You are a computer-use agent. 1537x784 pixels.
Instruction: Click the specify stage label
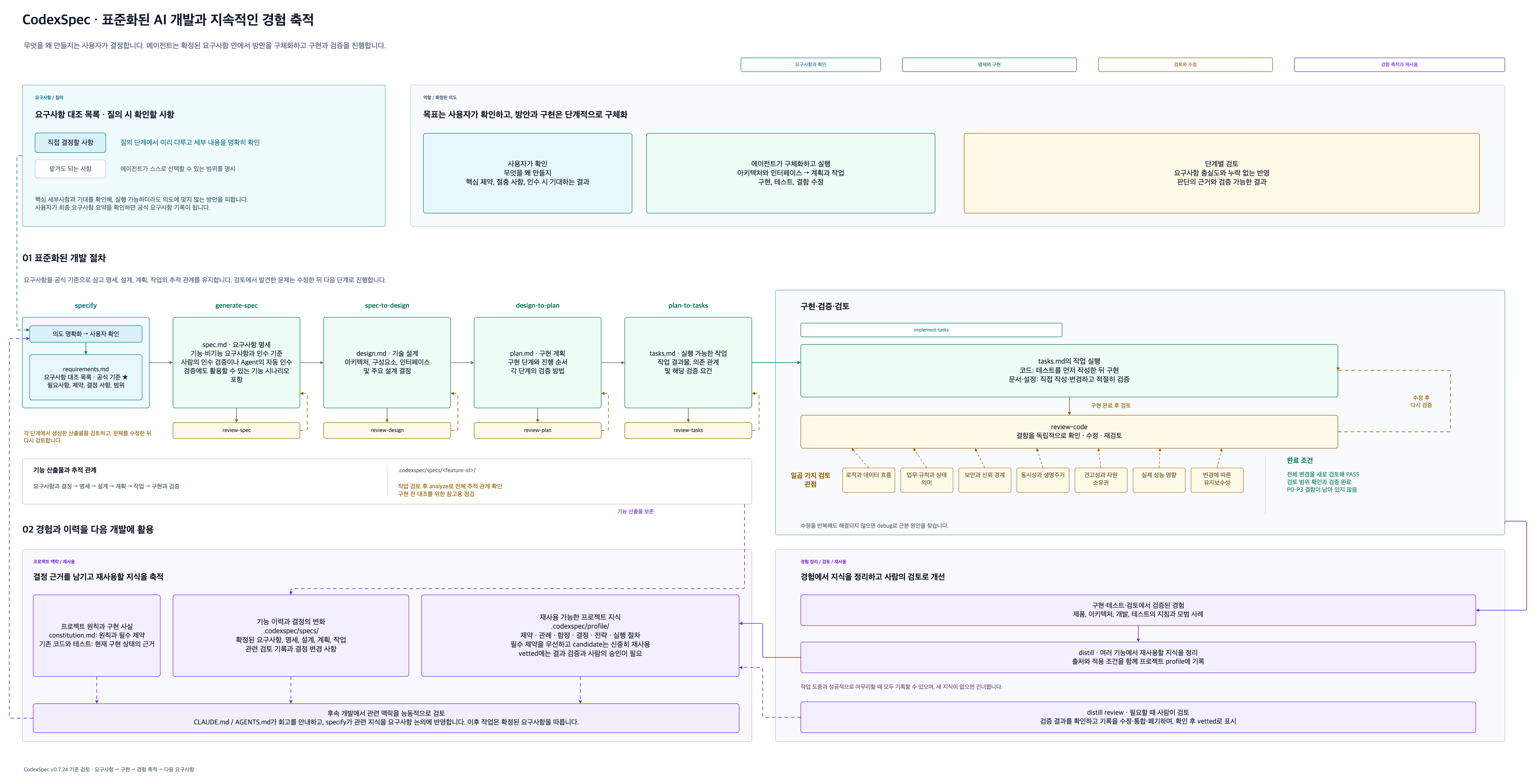[86, 305]
